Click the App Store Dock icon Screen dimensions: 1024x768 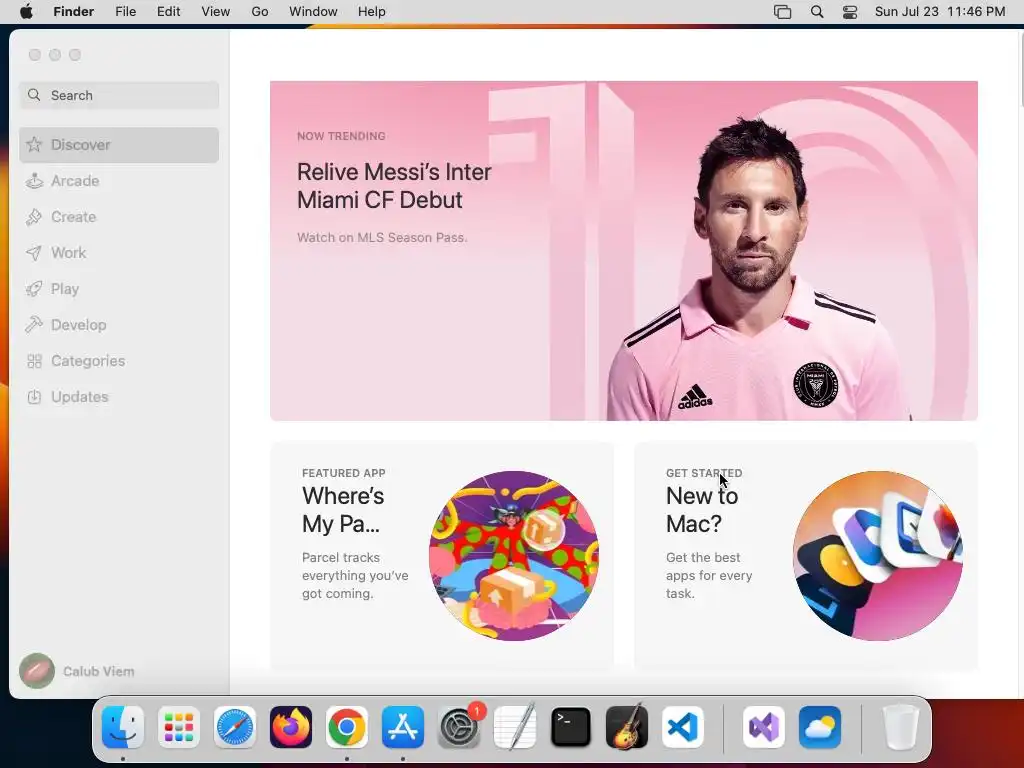[x=403, y=727]
